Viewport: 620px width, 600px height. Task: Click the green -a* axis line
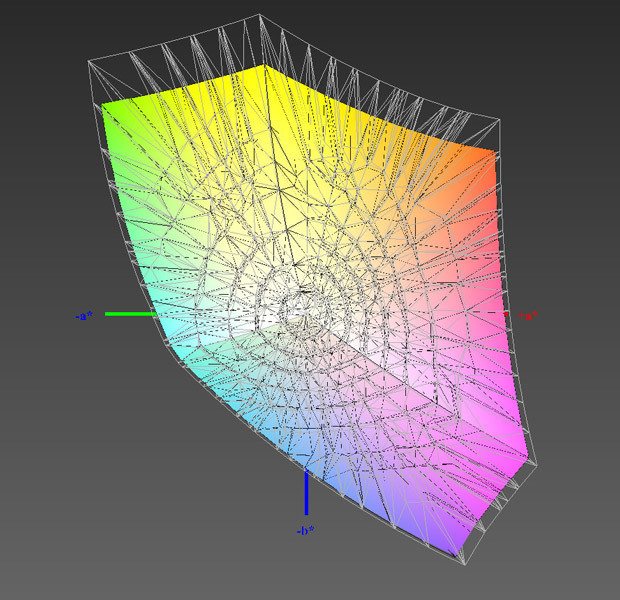click(x=131, y=314)
